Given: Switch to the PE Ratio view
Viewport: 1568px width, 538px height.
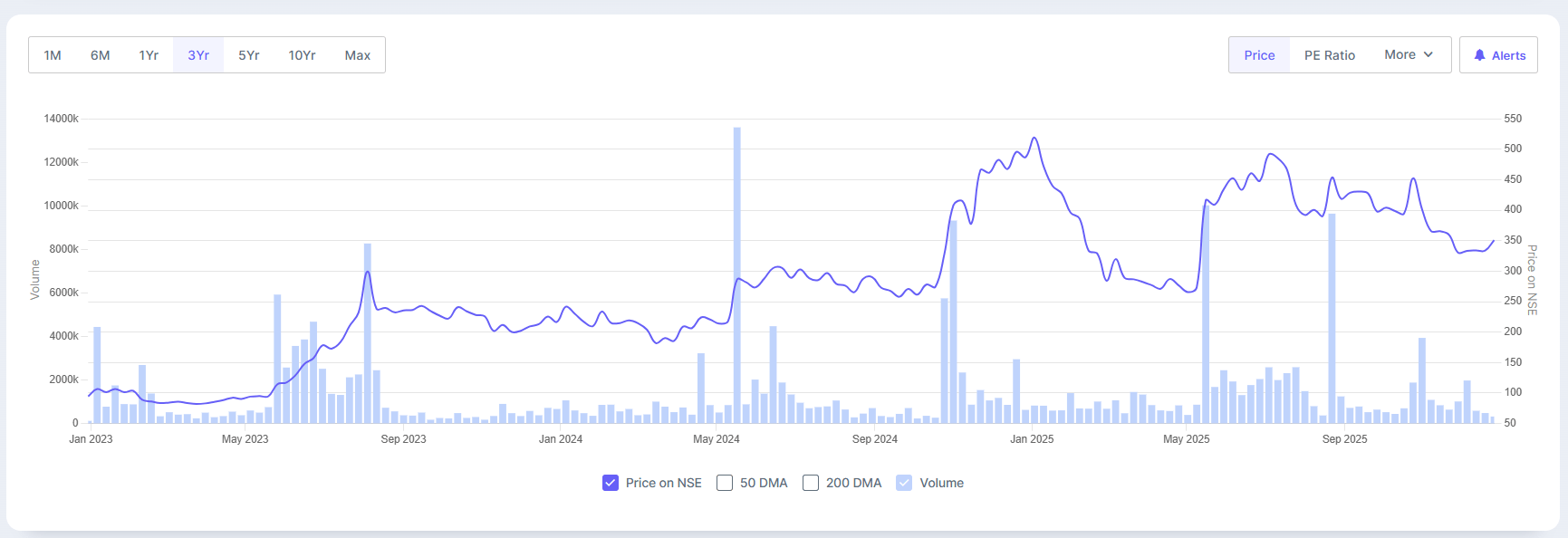Looking at the screenshot, I should [x=1330, y=55].
